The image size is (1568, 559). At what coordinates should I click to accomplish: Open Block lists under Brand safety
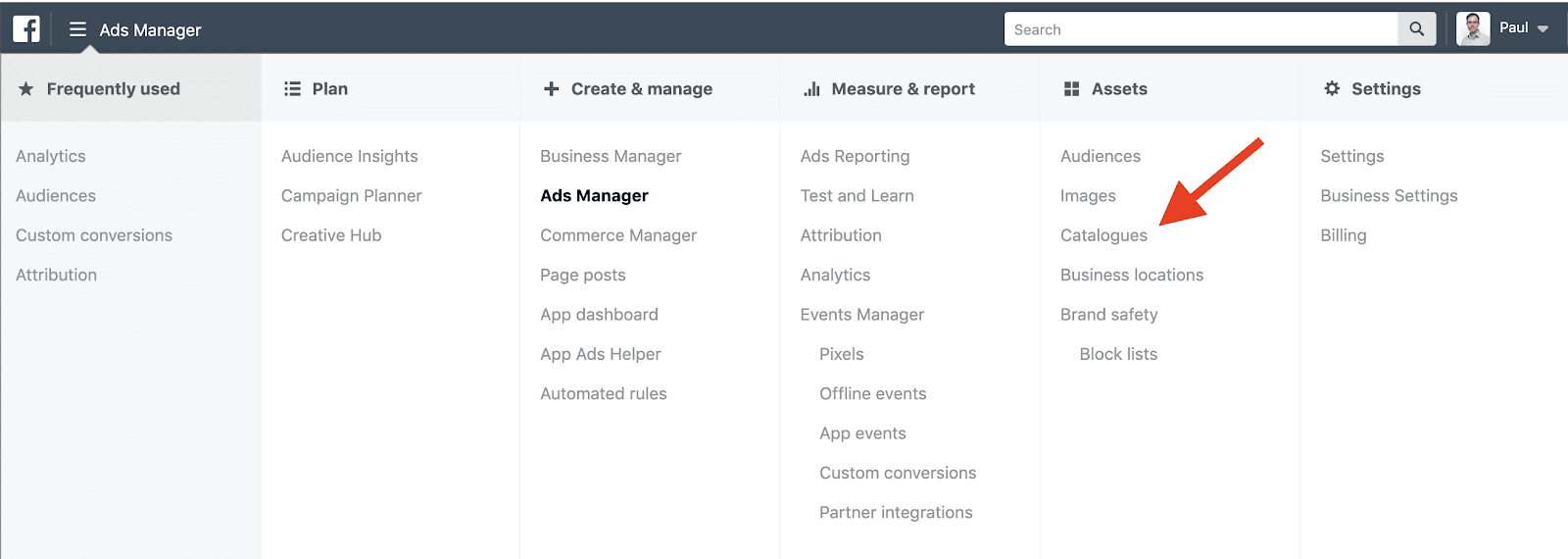pos(1118,354)
